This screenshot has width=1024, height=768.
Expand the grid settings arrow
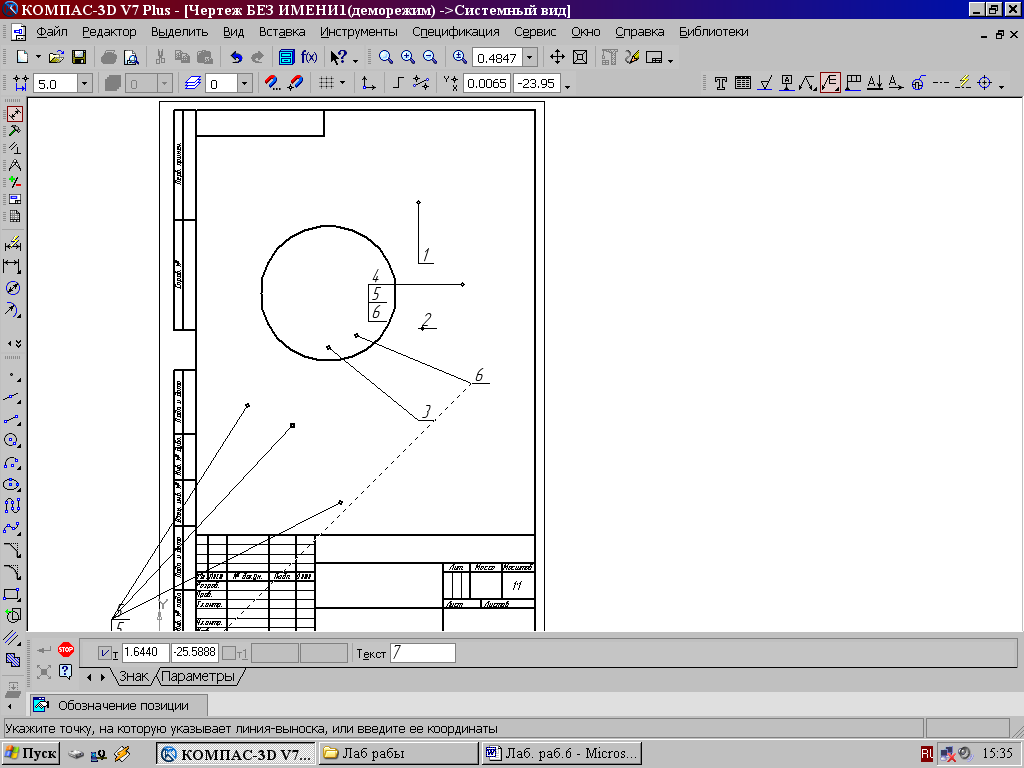click(x=342, y=84)
